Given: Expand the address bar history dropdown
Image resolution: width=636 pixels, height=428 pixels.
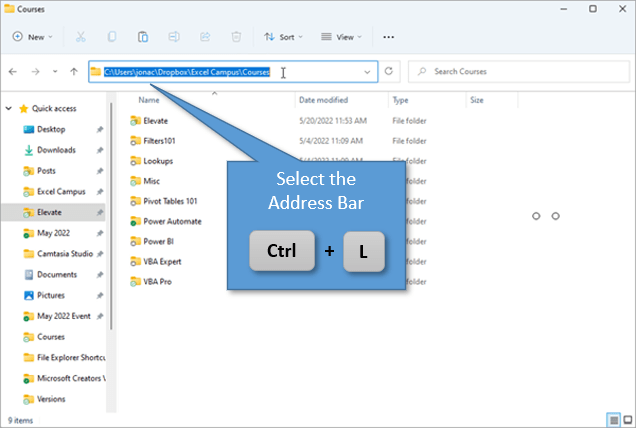Looking at the screenshot, I should (368, 72).
